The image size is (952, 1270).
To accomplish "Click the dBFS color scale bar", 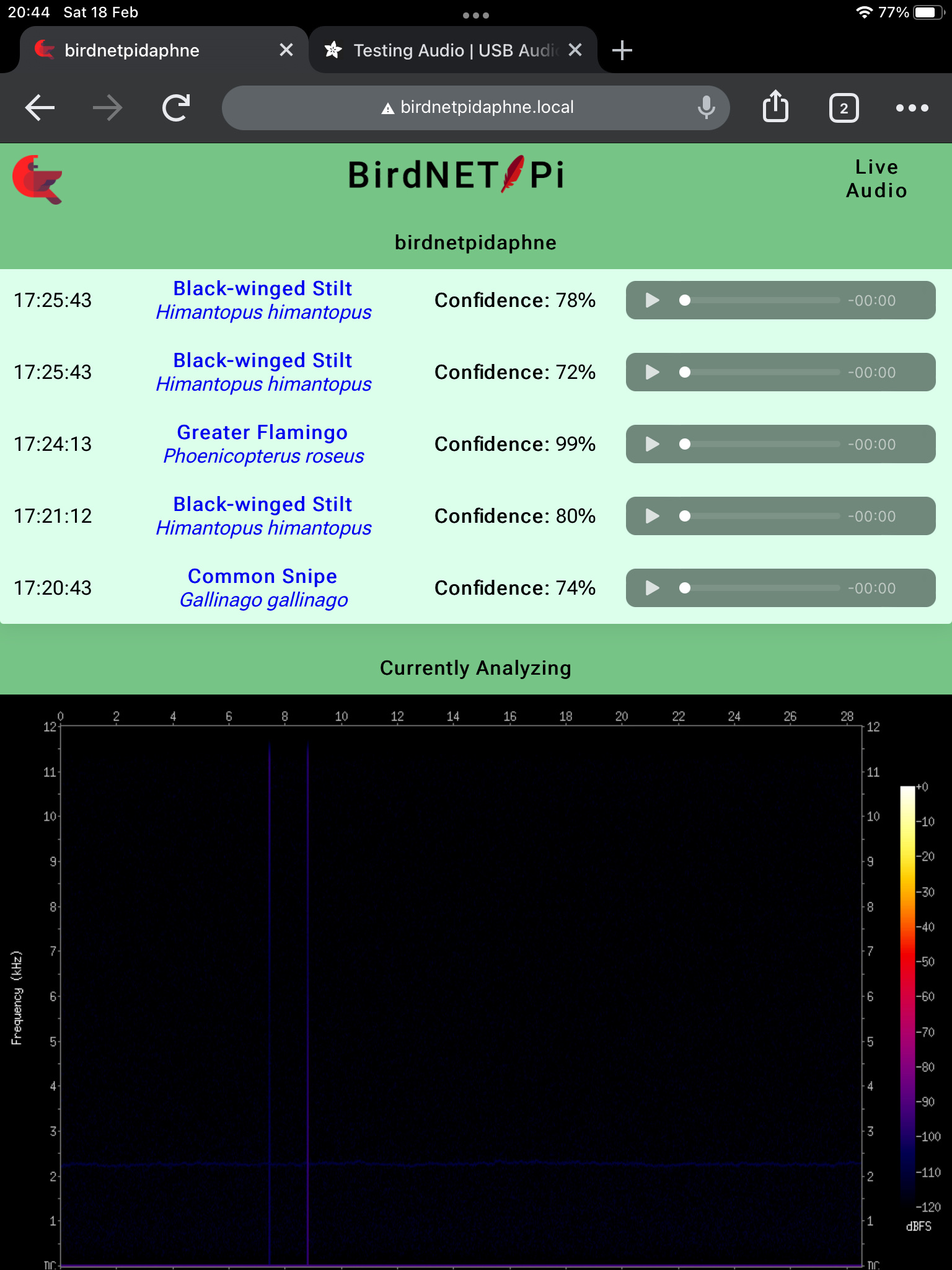I will [x=907, y=997].
